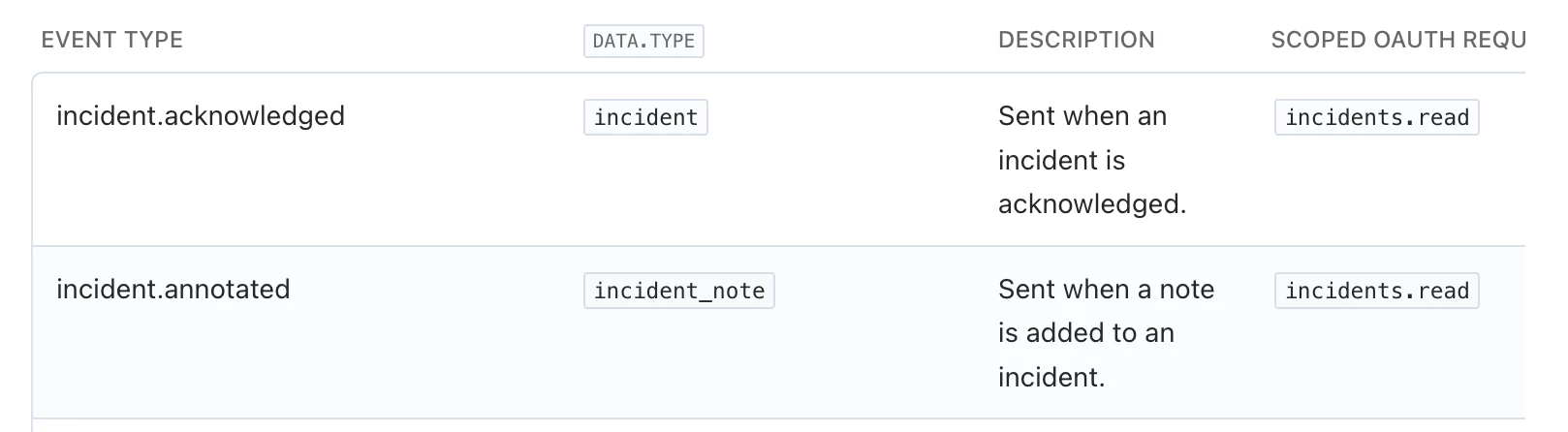Click the word 'TYPE' in the DATA.TYPE header
Viewport: 1568px width, 432px height.
673,41
